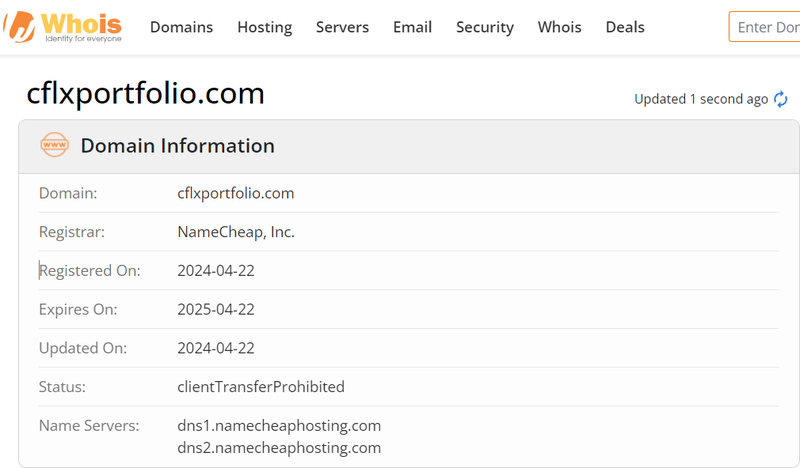Click the Domain Information header title
800x468 pixels.
click(178, 145)
